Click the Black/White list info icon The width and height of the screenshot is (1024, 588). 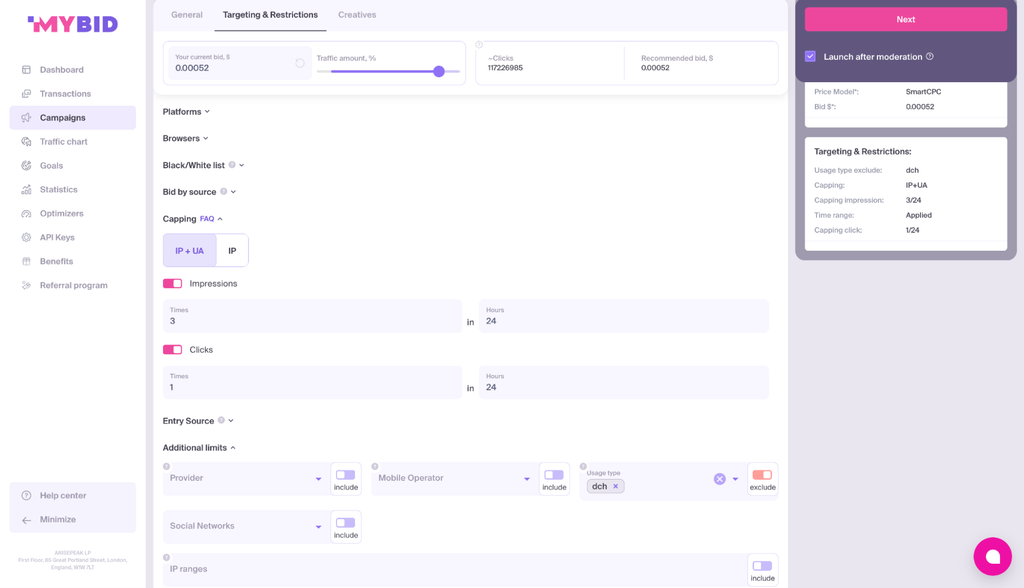click(232, 165)
